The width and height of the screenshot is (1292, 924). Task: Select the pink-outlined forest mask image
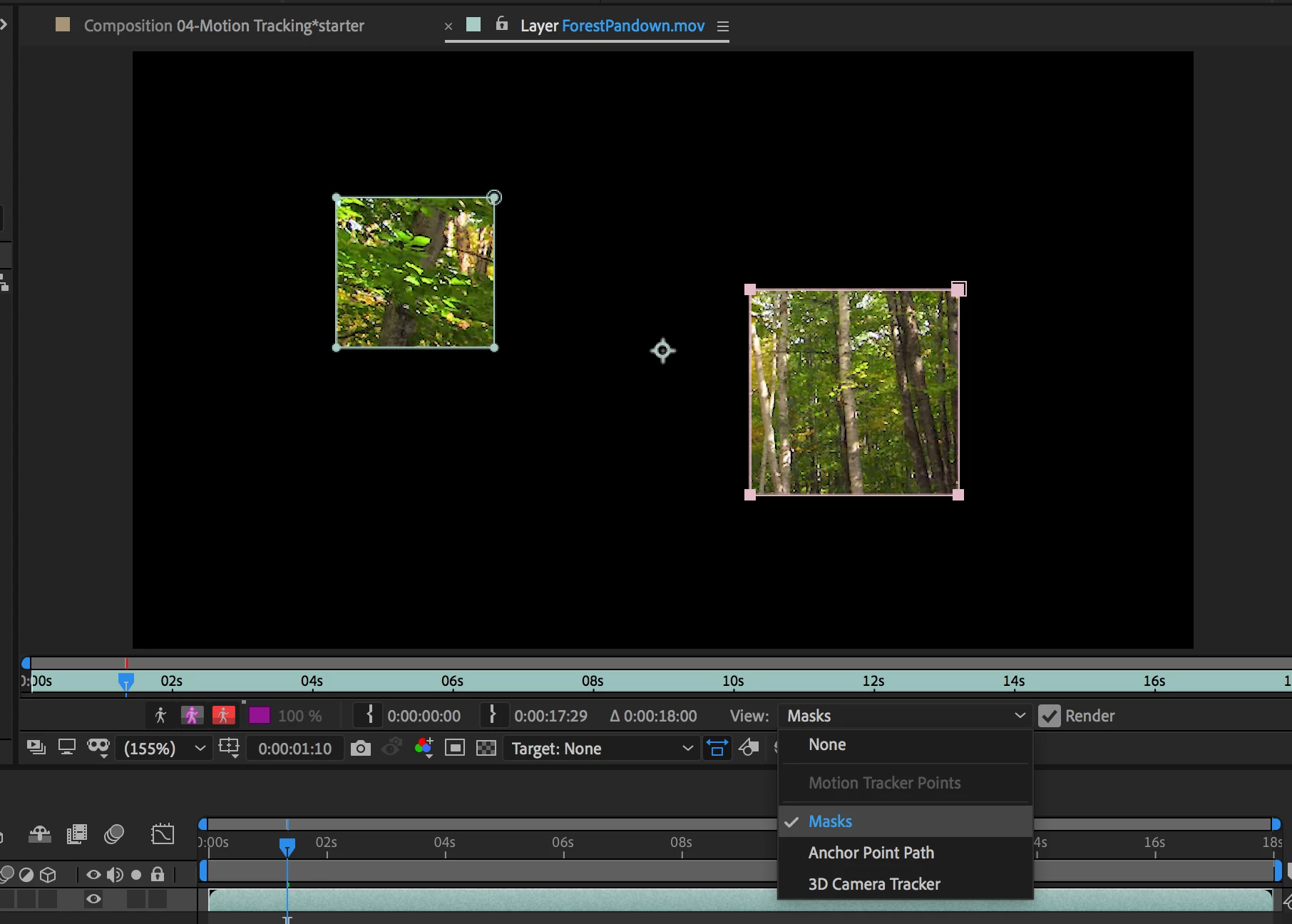click(854, 391)
